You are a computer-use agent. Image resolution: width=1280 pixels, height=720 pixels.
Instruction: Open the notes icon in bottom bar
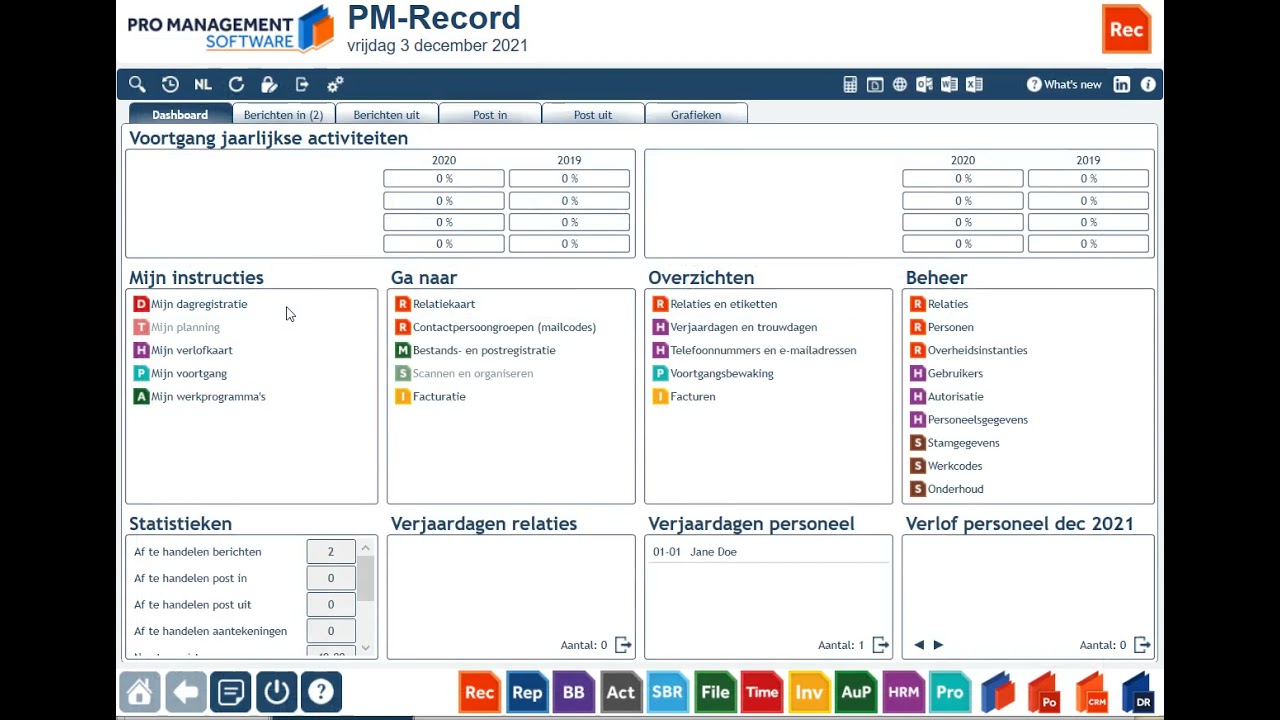click(x=231, y=692)
